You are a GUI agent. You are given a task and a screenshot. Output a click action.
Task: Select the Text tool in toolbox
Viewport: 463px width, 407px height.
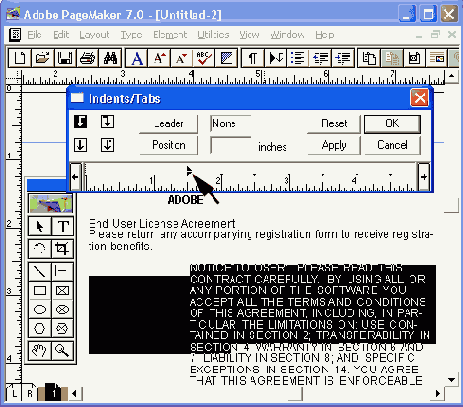coord(62,226)
